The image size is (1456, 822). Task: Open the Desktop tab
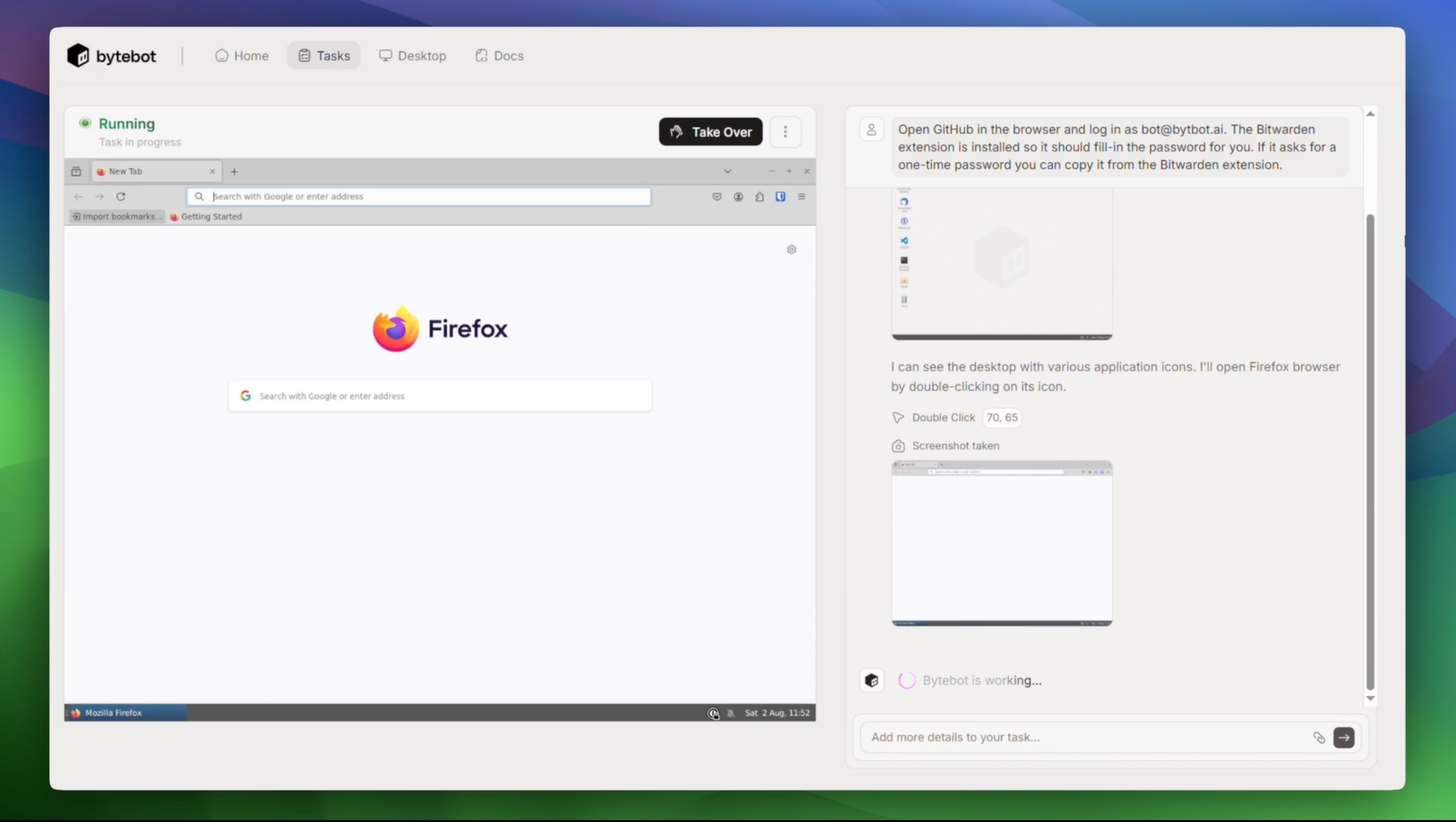[x=412, y=55]
